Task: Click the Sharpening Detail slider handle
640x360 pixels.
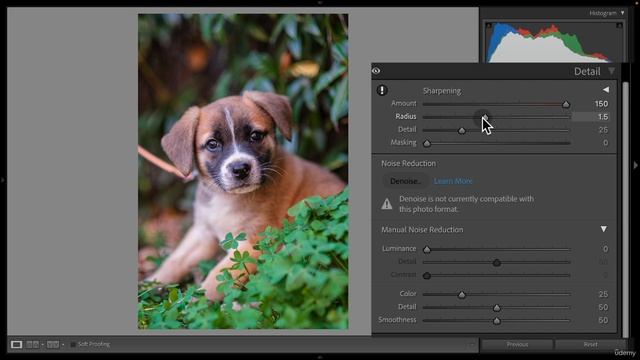Action: [x=462, y=131]
